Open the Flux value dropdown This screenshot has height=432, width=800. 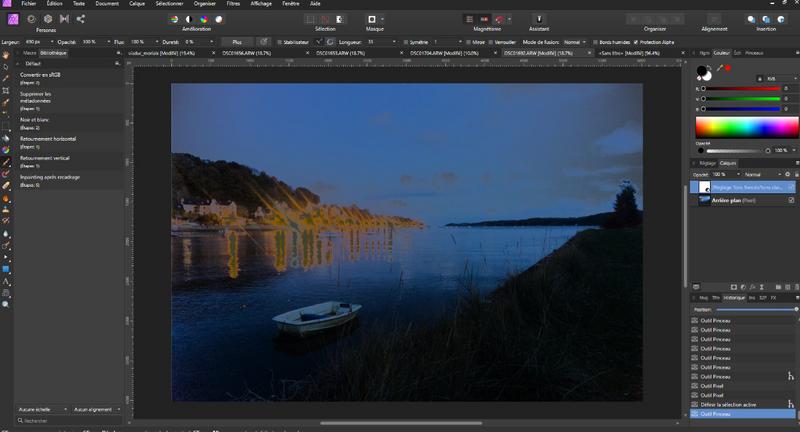[157, 42]
